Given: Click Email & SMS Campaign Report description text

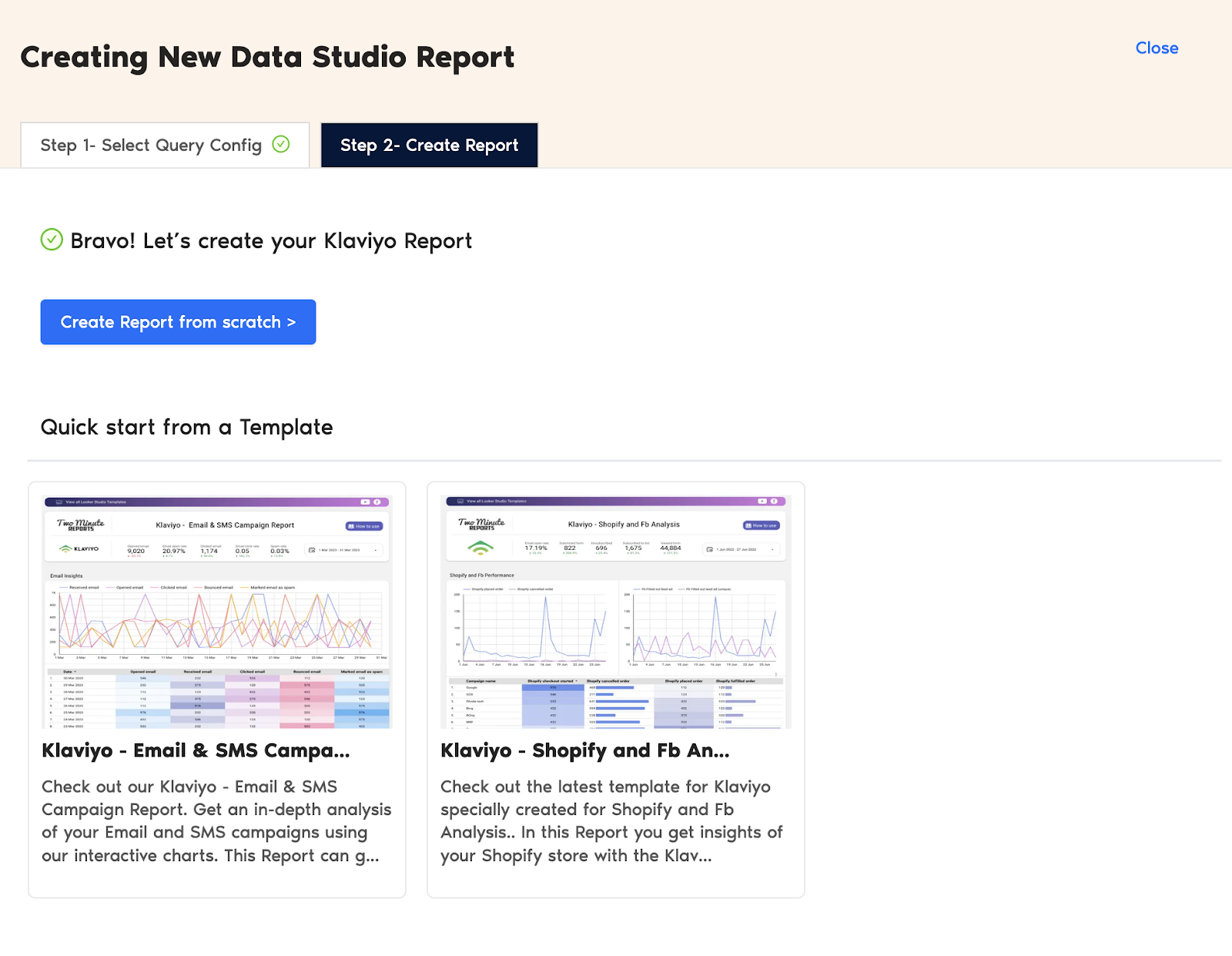Looking at the screenshot, I should click(217, 821).
